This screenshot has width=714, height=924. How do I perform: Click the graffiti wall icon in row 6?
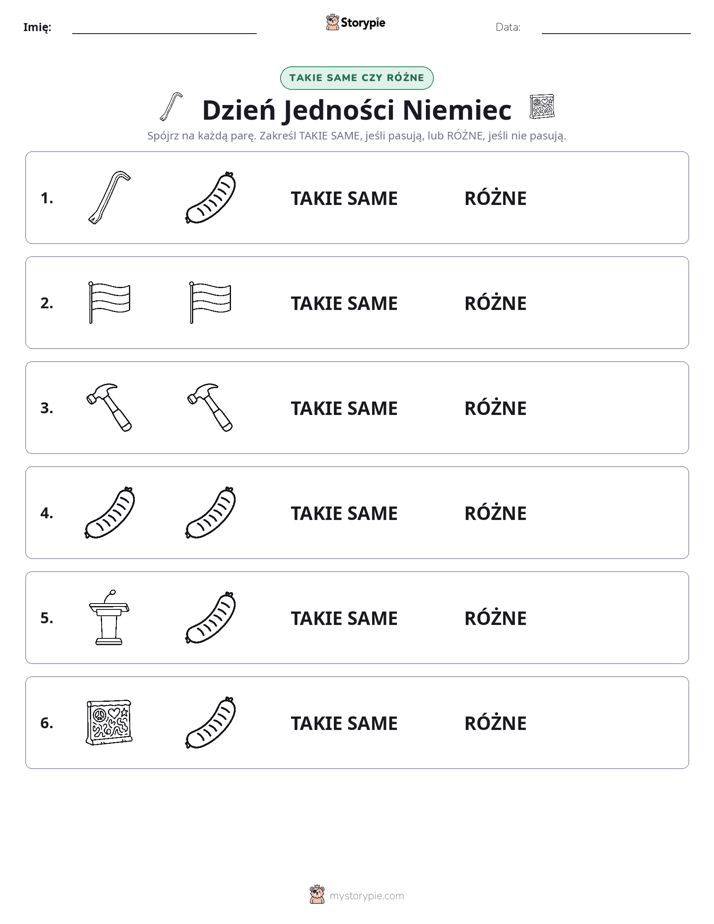tap(110, 722)
